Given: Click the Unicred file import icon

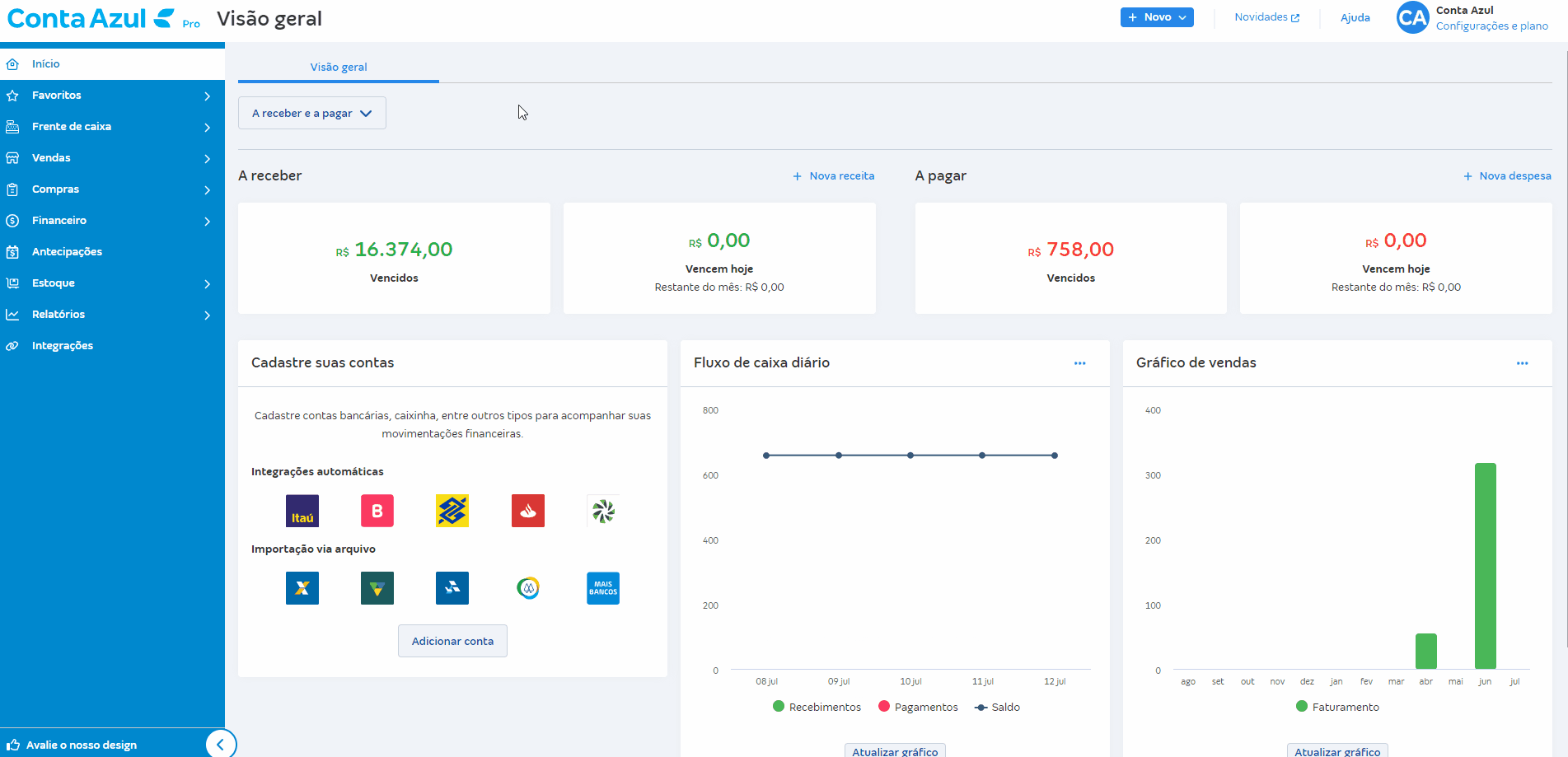Looking at the screenshot, I should click(528, 588).
